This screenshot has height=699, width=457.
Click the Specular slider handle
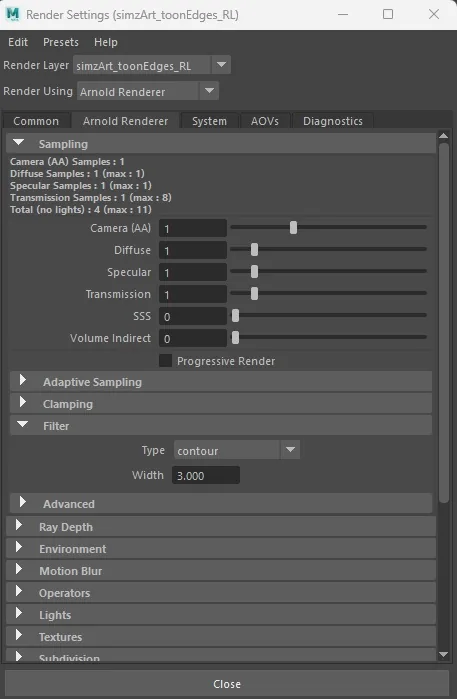tap(254, 271)
